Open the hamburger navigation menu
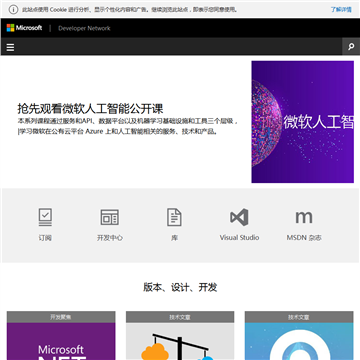Image resolution: width=360 pixels, height=360 pixels. [10, 48]
